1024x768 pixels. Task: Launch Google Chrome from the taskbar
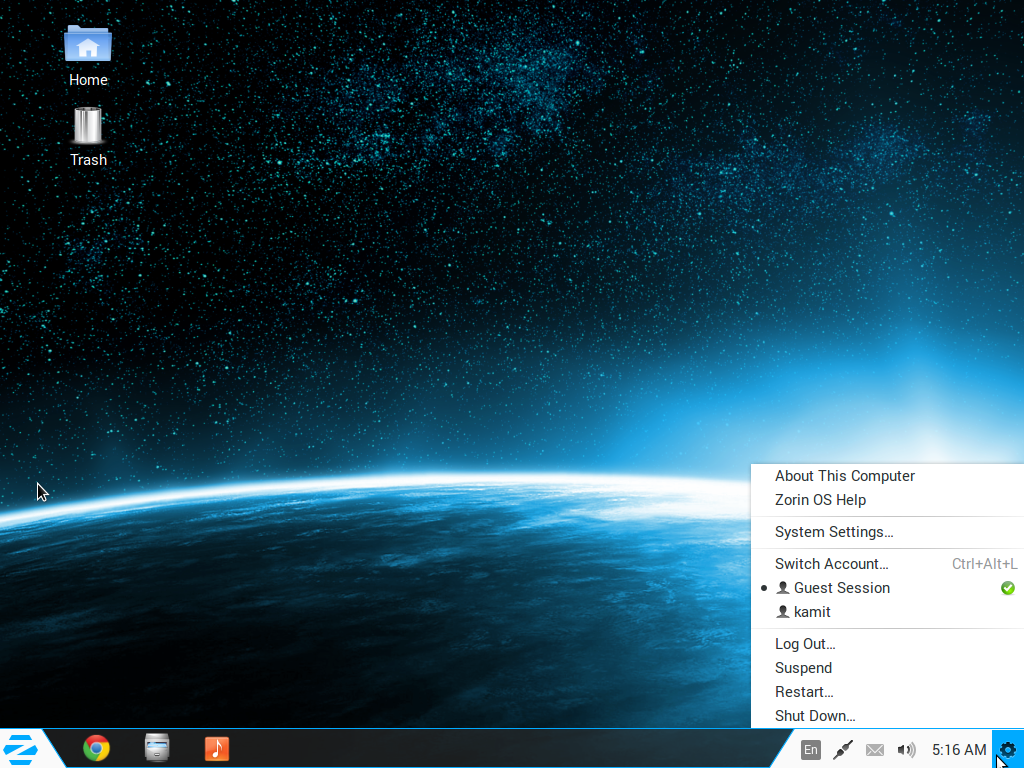(x=96, y=748)
